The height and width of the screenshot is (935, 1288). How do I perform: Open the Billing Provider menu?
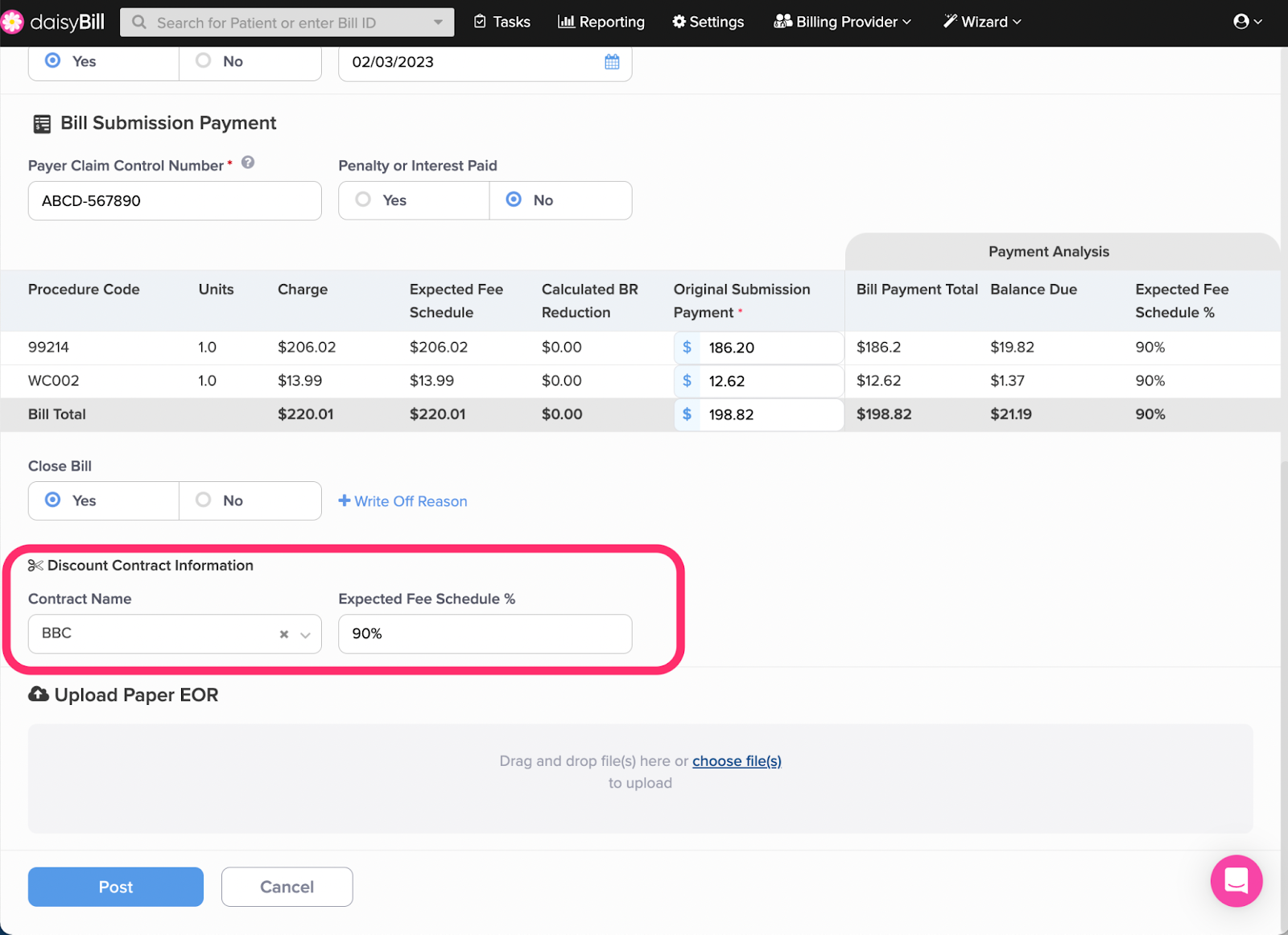click(x=842, y=22)
